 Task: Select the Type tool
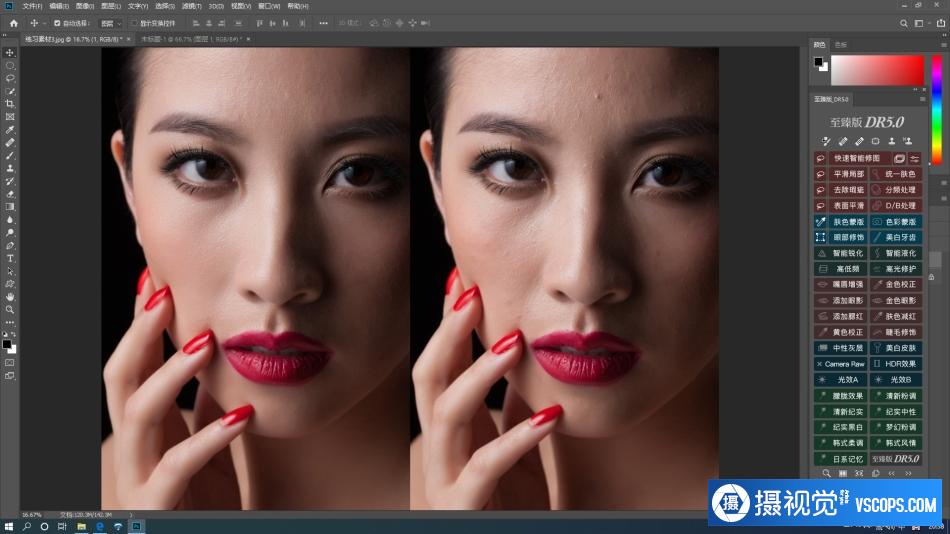click(x=10, y=259)
